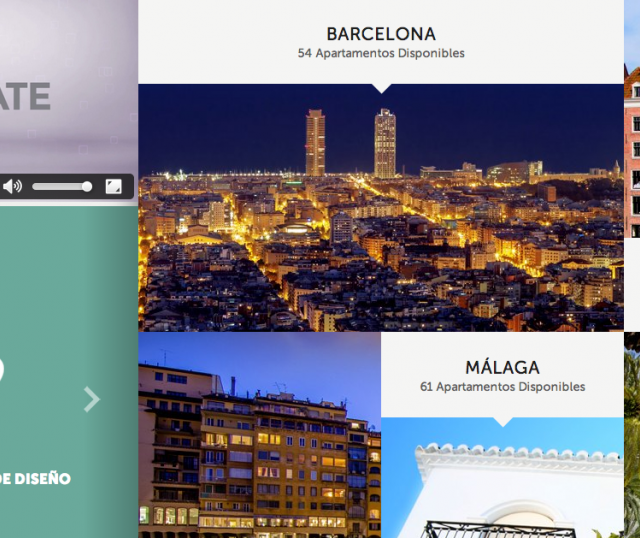This screenshot has height=538, width=640.
Task: Open the Barcelona night skyline photo
Action: coord(381,208)
